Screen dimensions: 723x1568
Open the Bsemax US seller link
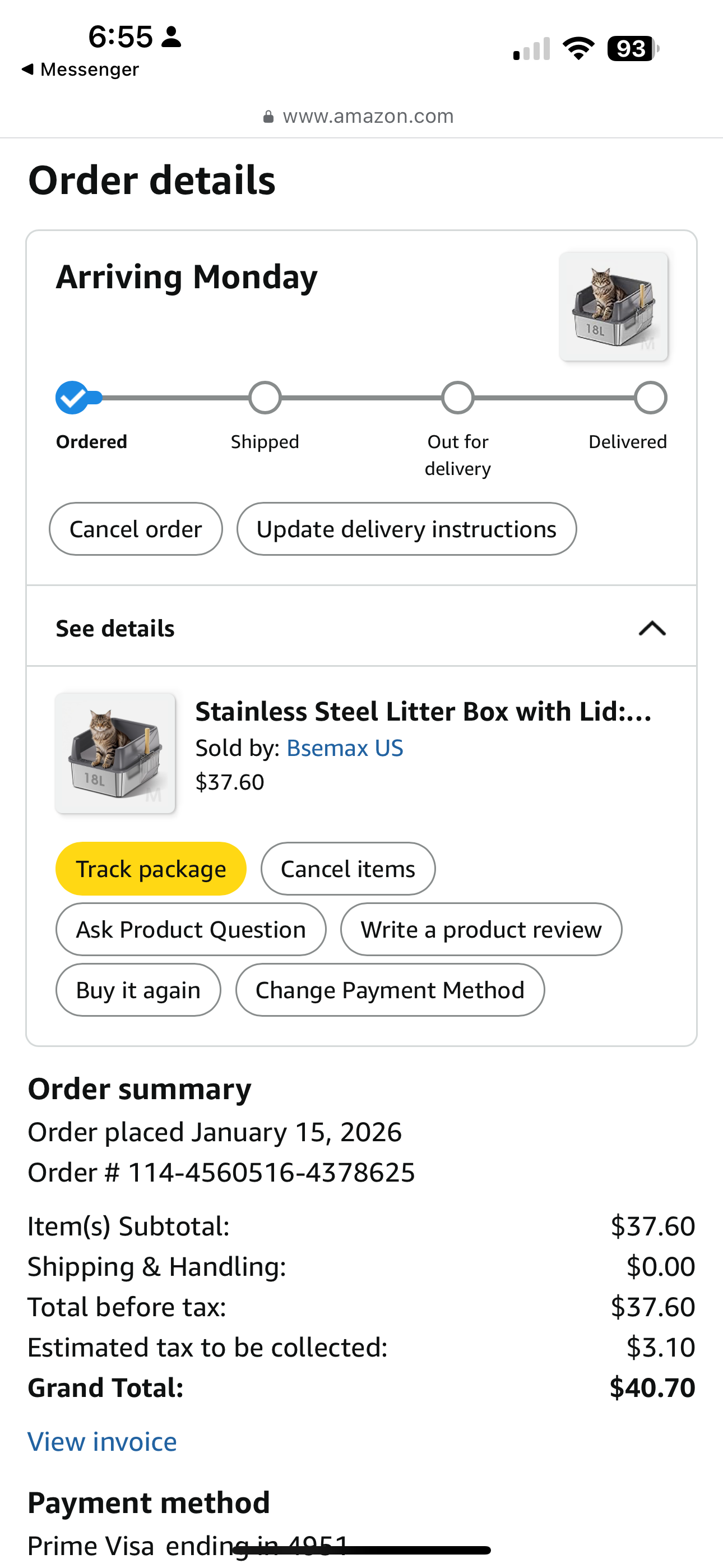345,748
